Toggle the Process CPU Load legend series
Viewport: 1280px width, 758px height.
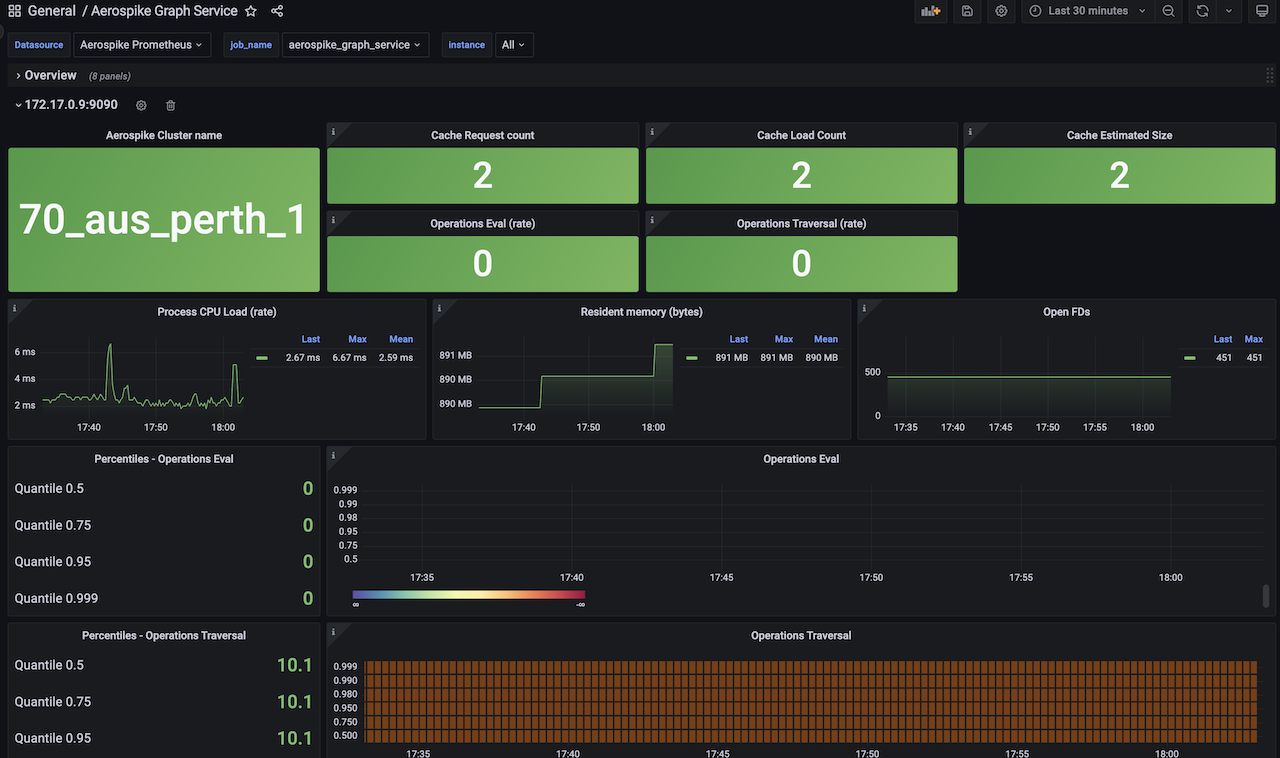[x=263, y=357]
